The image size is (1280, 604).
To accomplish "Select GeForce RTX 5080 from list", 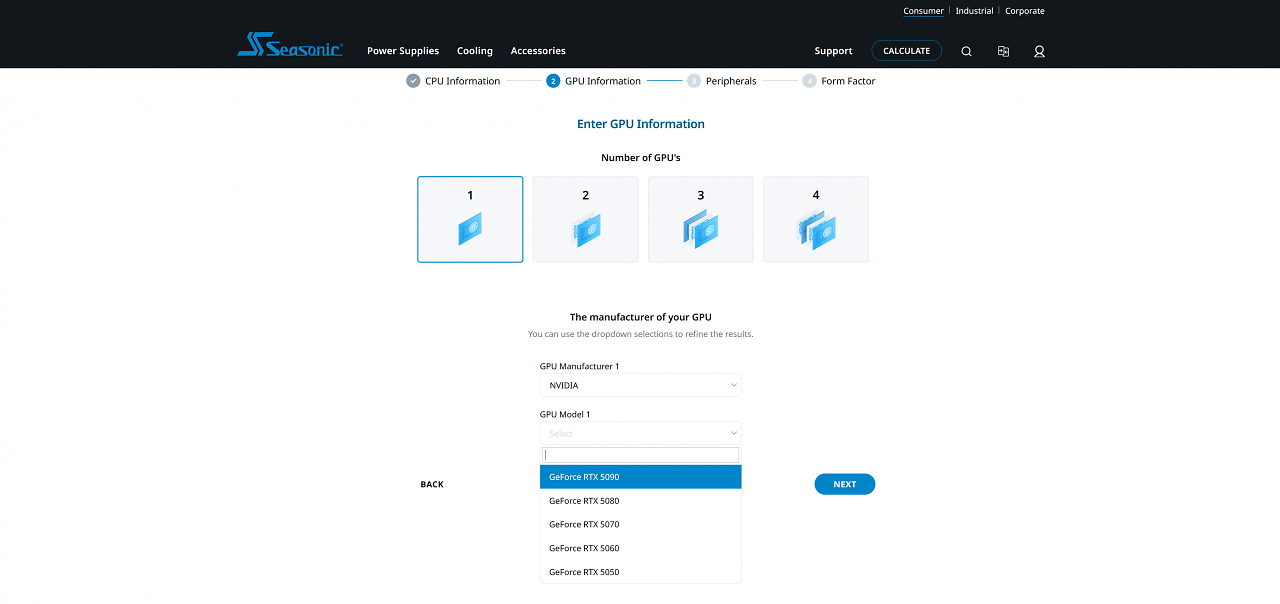I will coord(641,501).
